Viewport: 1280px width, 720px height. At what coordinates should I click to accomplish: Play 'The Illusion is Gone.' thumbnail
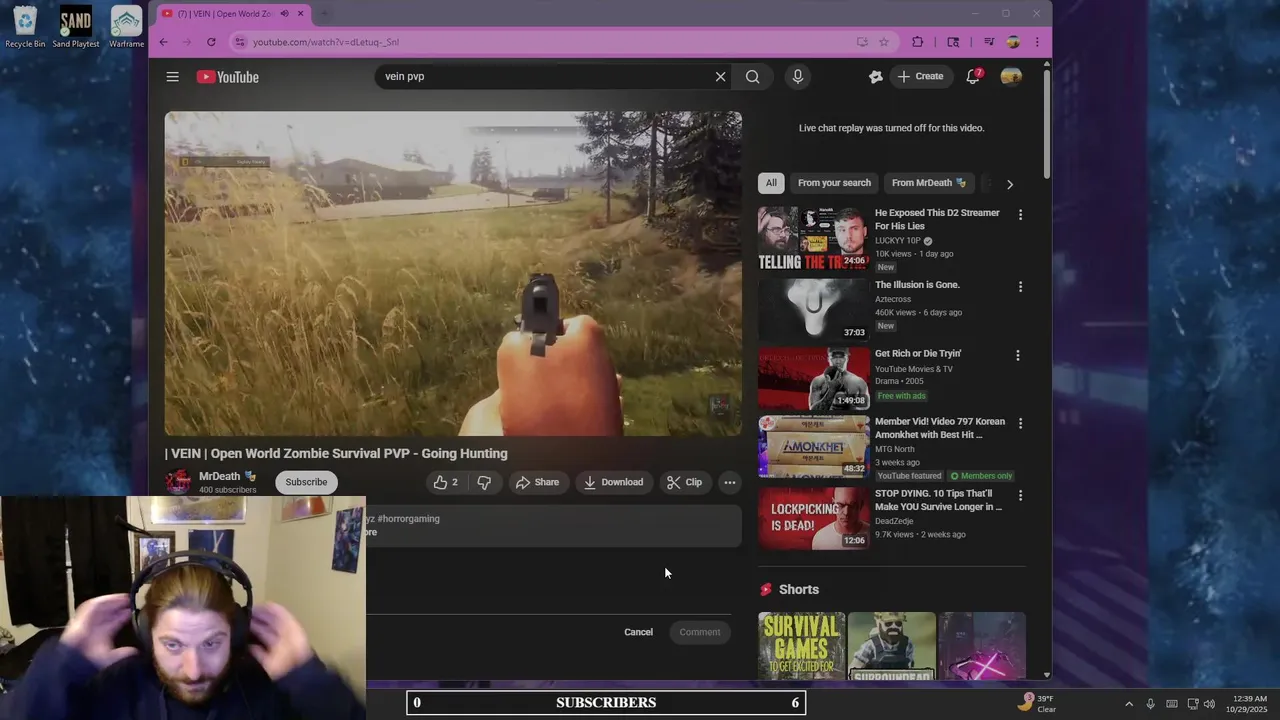click(x=813, y=309)
